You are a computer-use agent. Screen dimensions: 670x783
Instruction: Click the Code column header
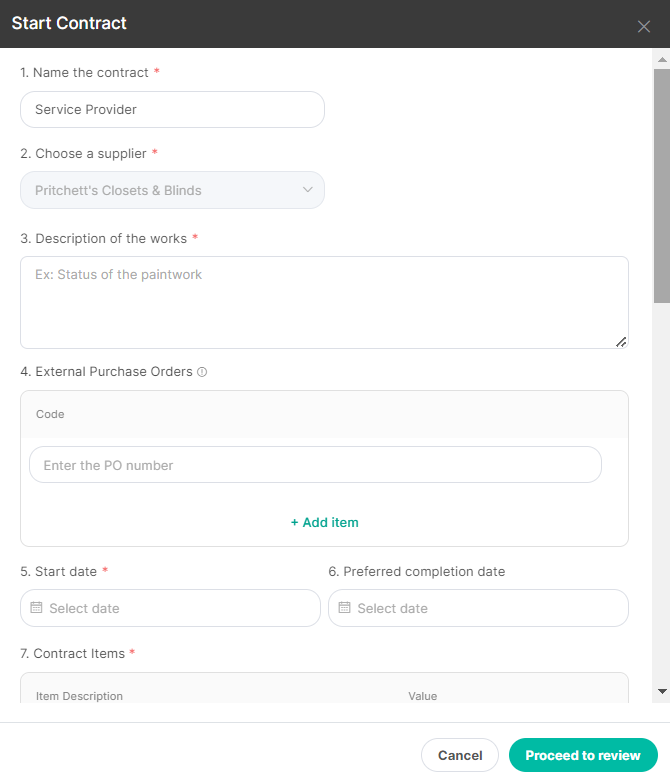[50, 414]
